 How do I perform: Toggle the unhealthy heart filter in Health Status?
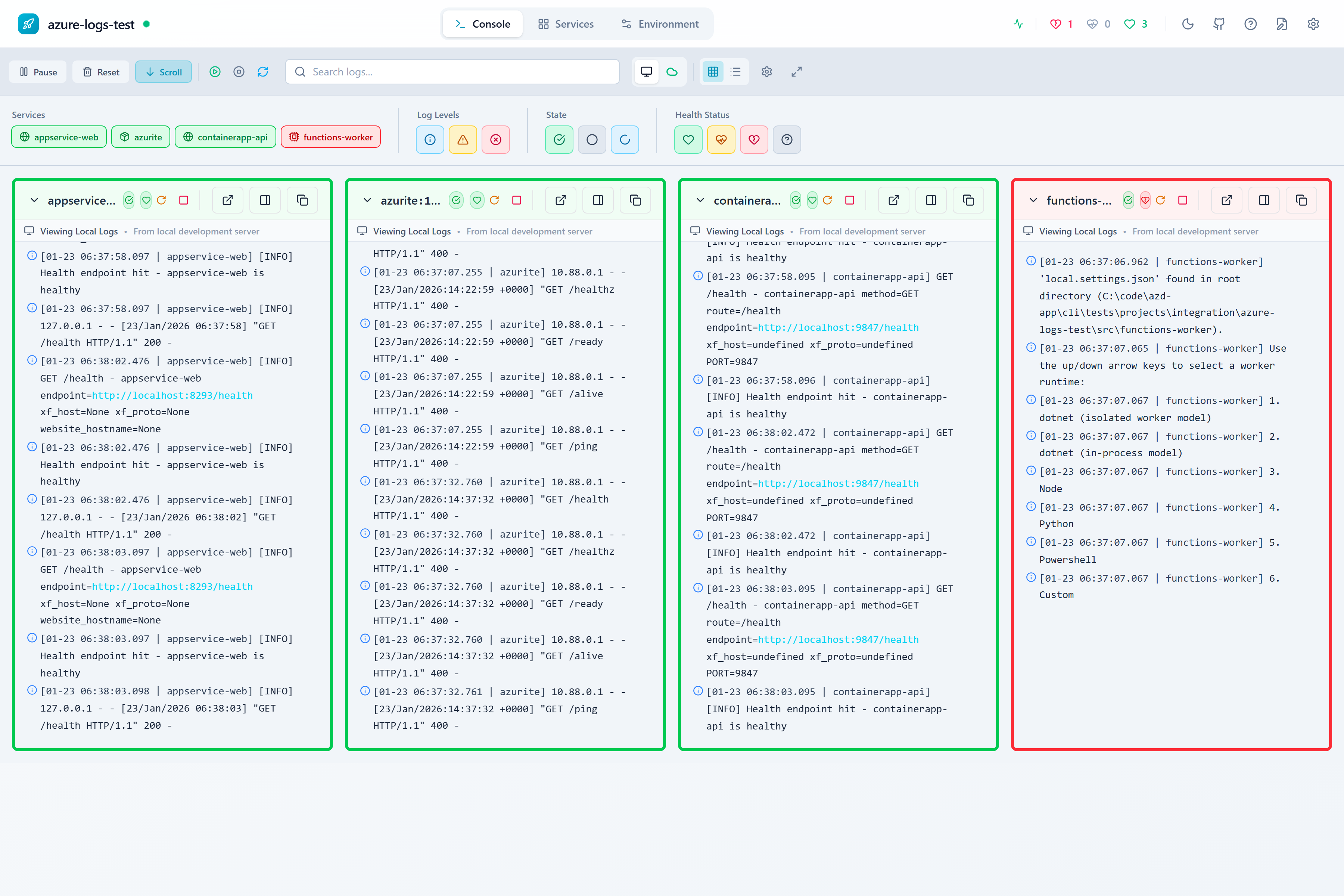tap(754, 139)
